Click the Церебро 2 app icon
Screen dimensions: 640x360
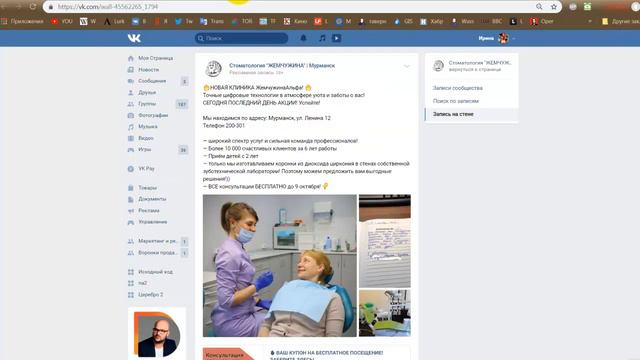click(131, 295)
